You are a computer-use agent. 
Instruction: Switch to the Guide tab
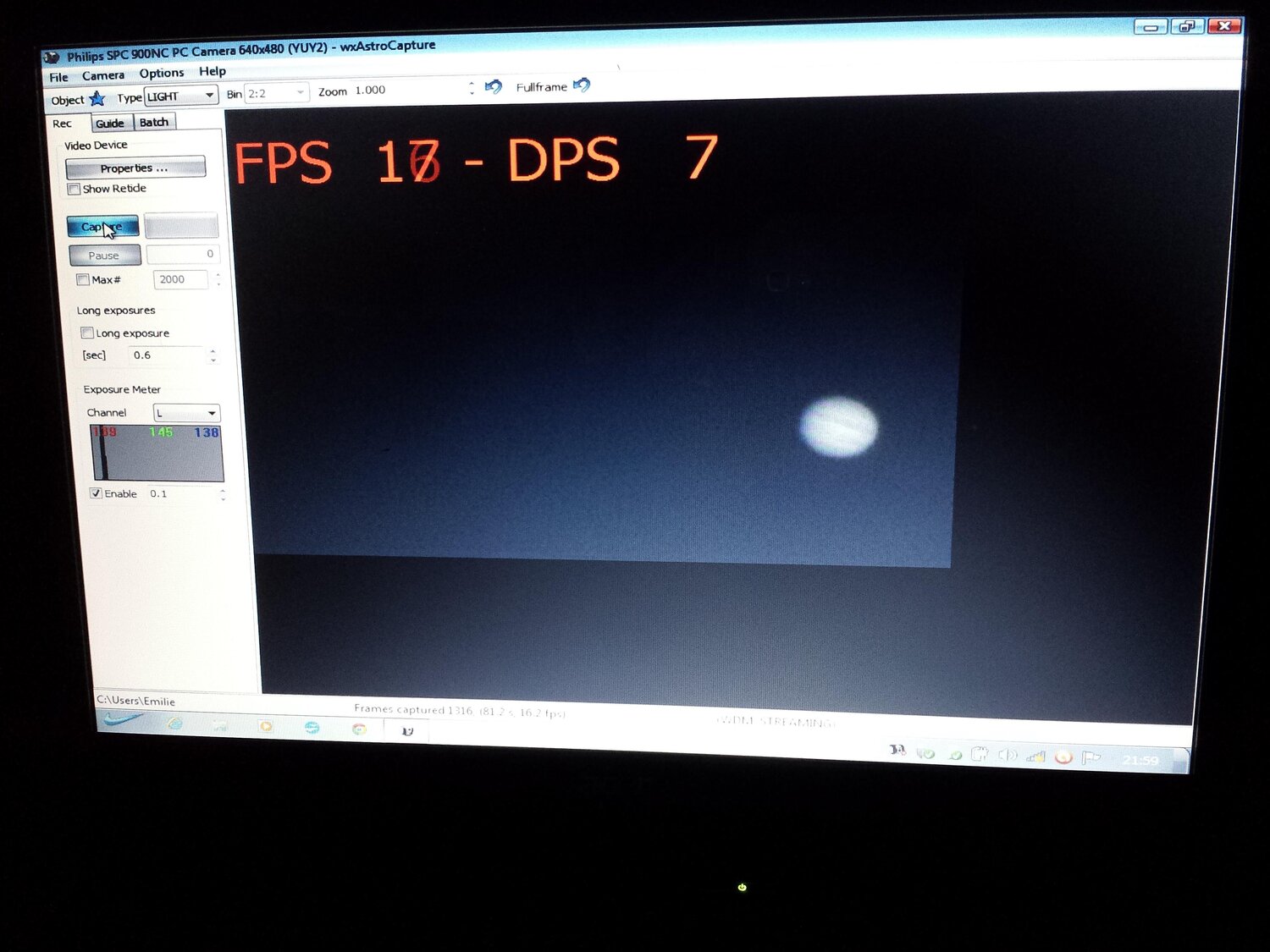coord(110,123)
